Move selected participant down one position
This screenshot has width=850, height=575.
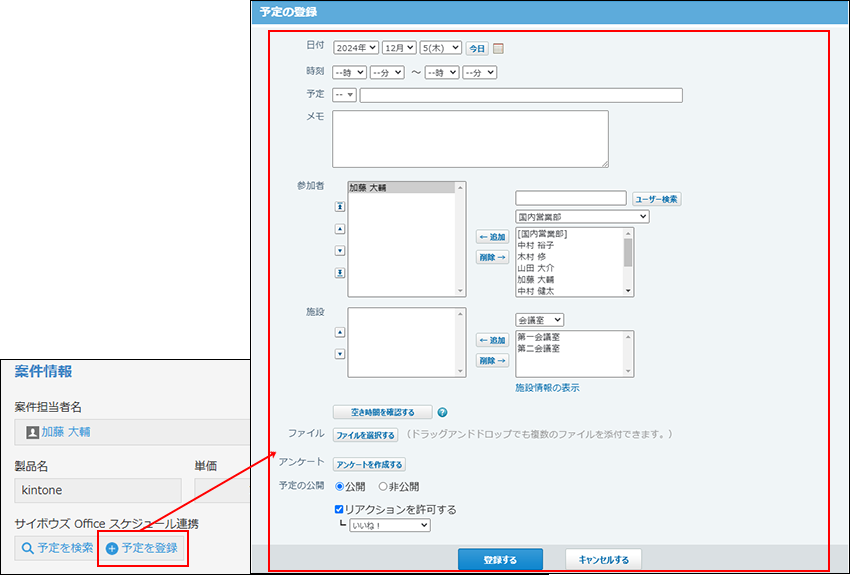click(340, 251)
